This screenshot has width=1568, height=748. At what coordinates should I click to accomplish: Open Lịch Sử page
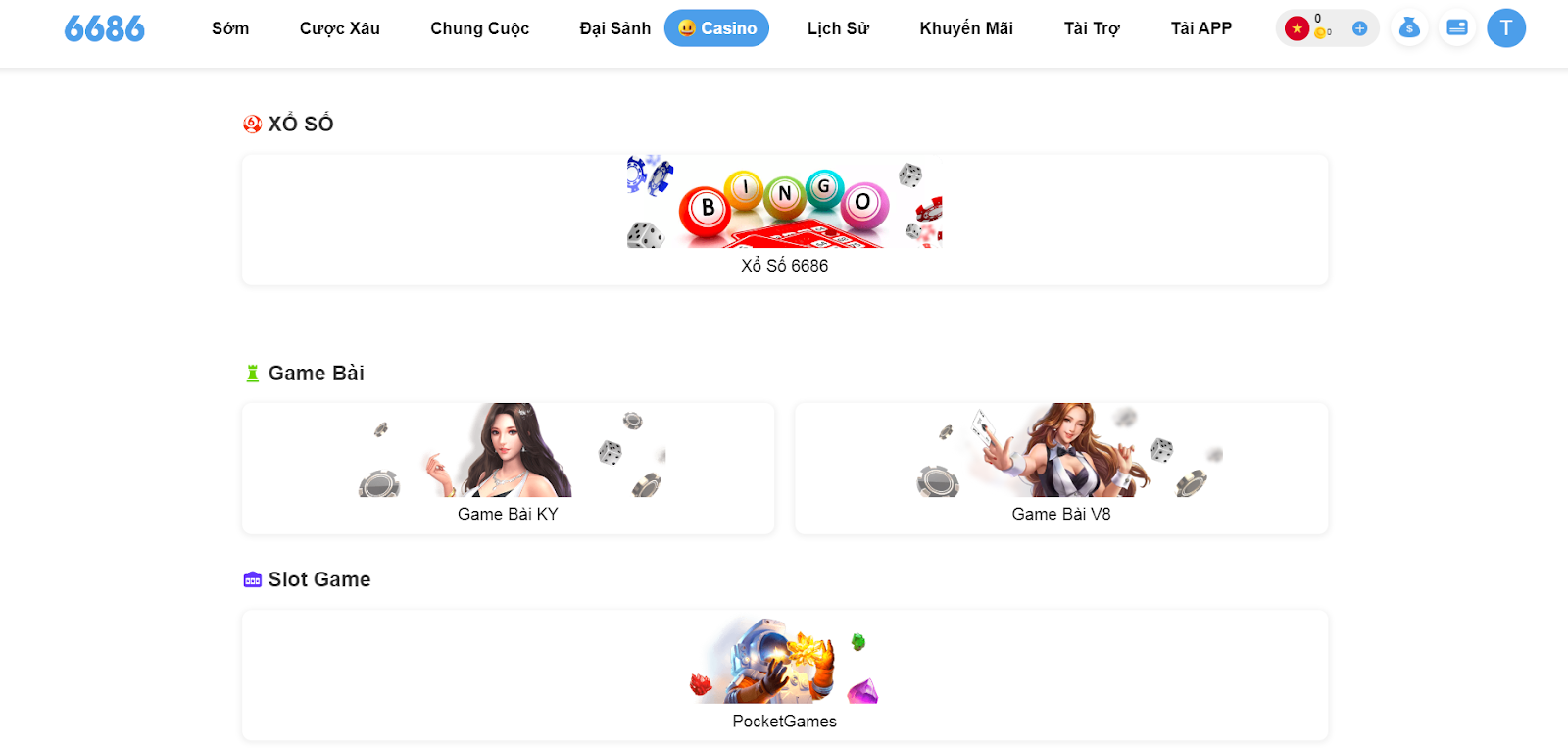[838, 28]
